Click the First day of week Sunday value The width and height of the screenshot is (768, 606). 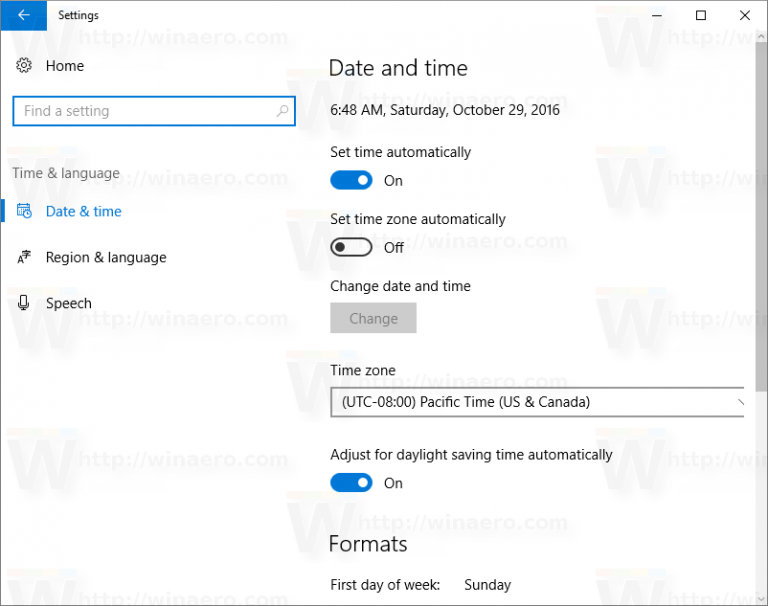pos(487,584)
